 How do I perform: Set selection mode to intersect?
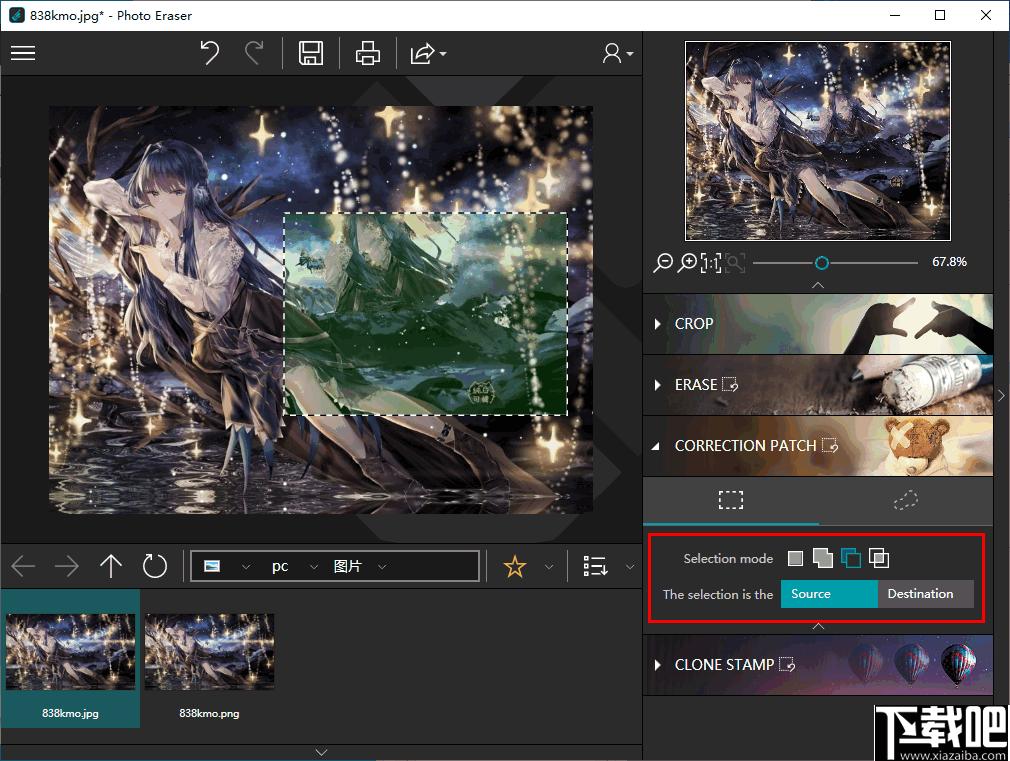click(x=879, y=558)
